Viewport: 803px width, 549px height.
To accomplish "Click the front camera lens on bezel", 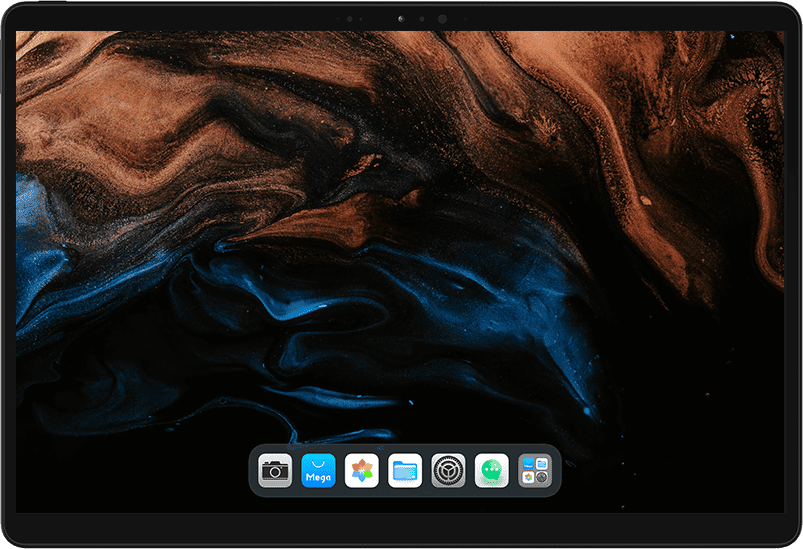I will point(401,18).
